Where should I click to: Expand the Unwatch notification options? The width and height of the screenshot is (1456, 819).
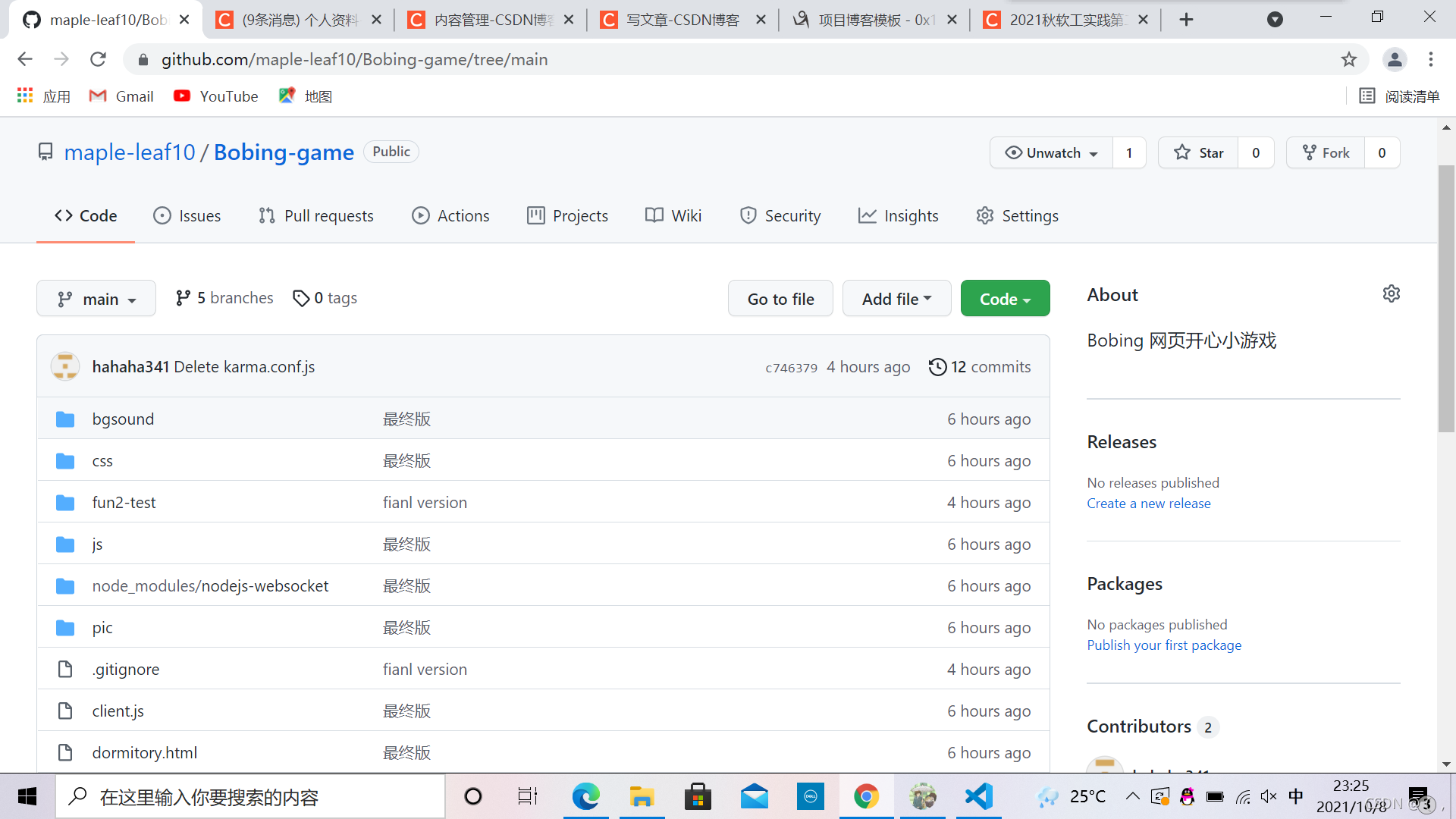click(1092, 152)
